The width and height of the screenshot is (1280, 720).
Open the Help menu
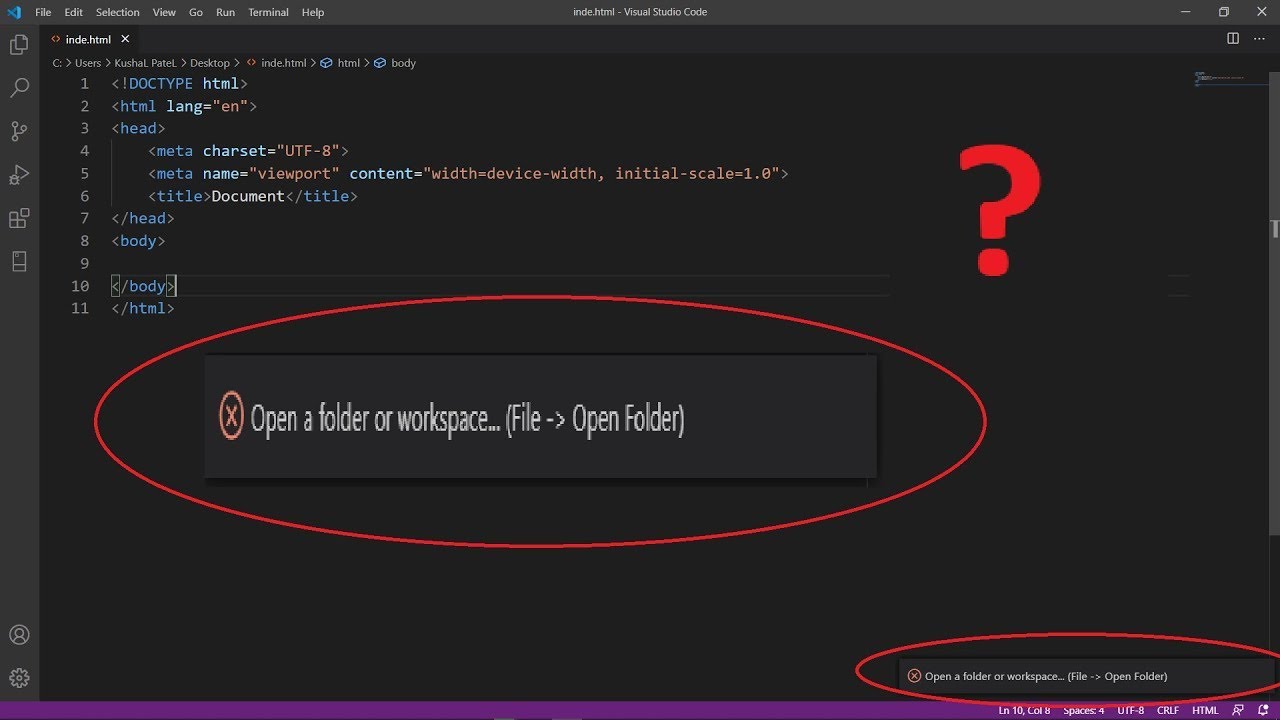pyautogui.click(x=313, y=12)
